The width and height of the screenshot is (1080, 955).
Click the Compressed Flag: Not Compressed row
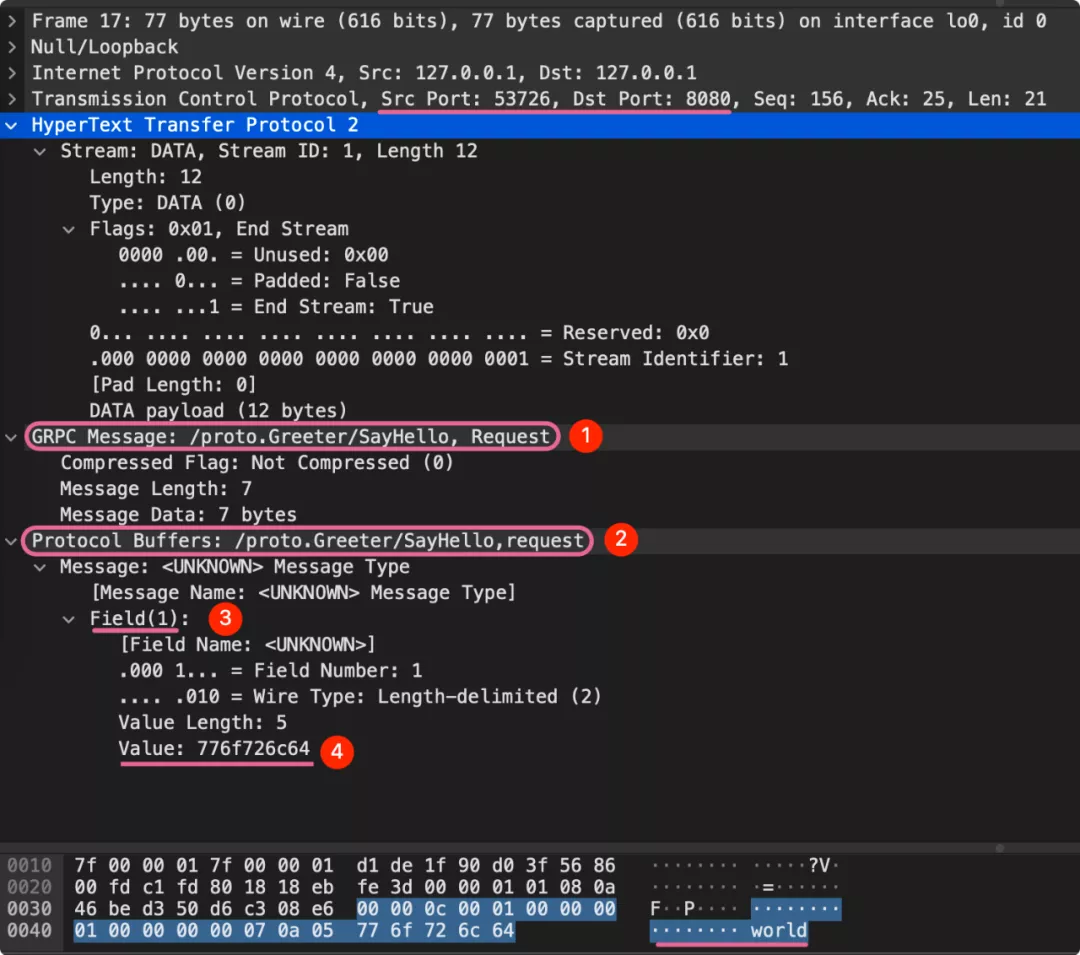(x=257, y=463)
